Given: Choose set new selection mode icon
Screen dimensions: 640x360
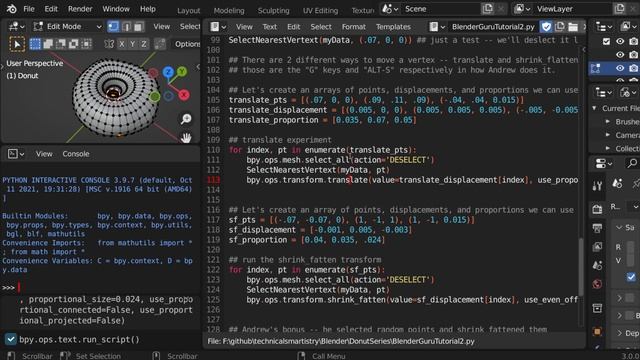Looking at the screenshot, I should point(35,44).
